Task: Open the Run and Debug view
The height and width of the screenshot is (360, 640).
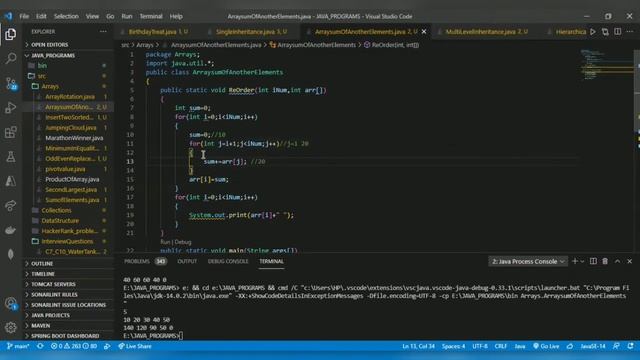Action: 11,108
